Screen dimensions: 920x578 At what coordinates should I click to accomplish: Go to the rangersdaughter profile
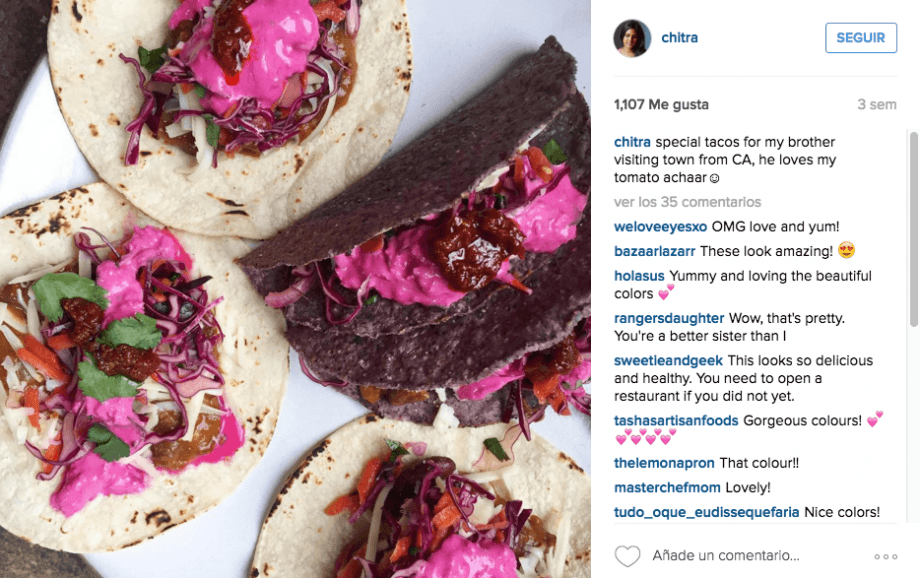coord(669,318)
